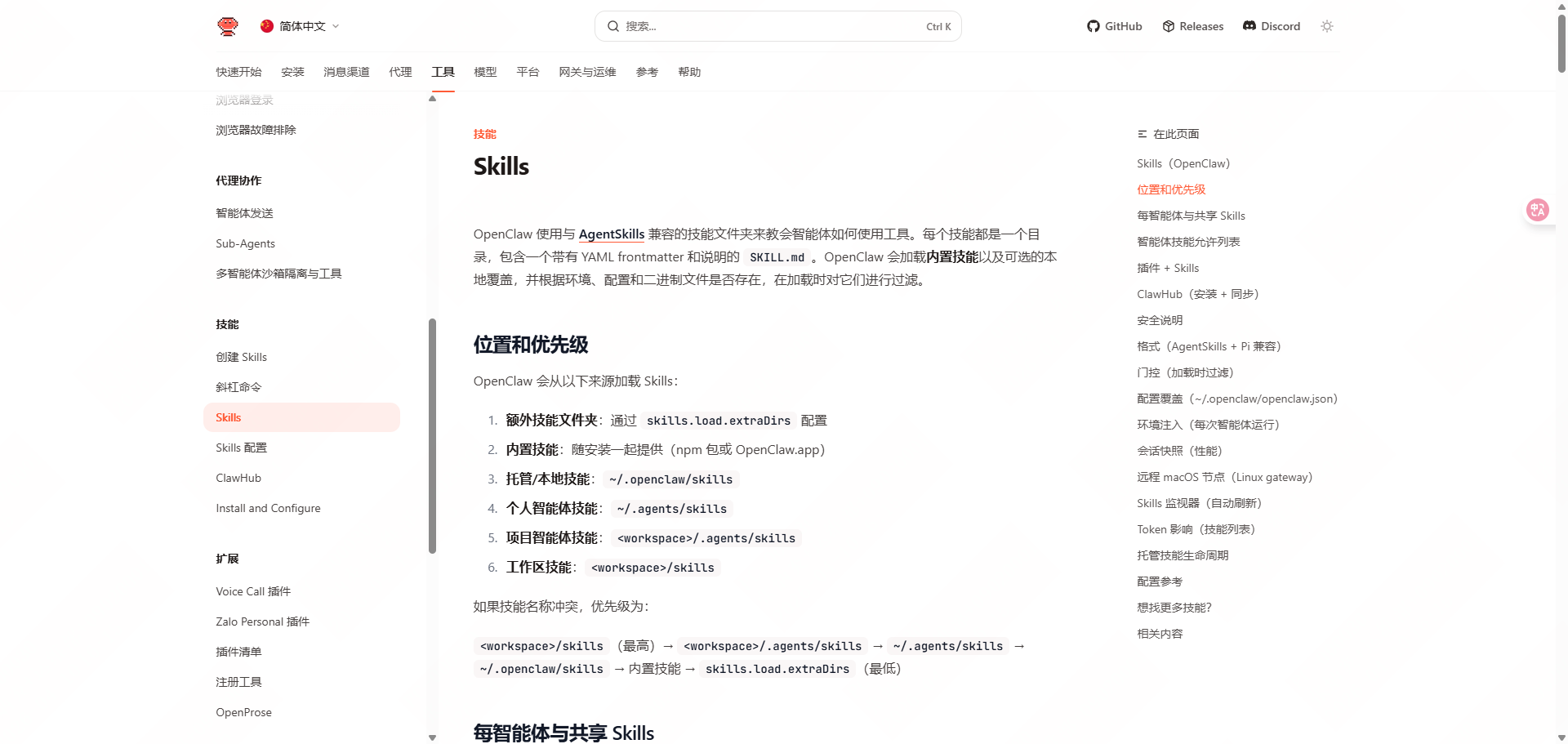Open the 简体中文 language dropdown
The image size is (1568, 744).
[x=299, y=25]
